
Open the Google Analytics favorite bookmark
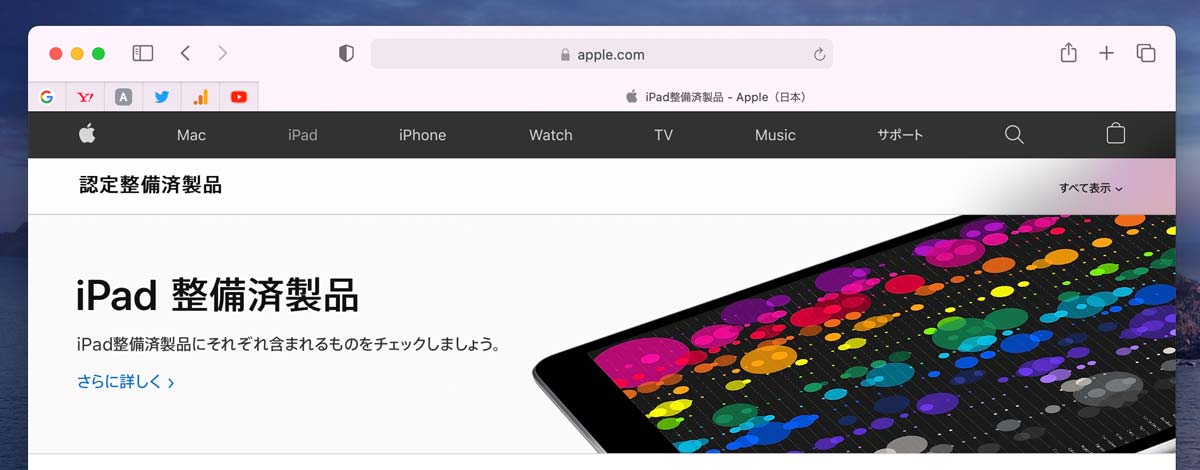(x=200, y=97)
